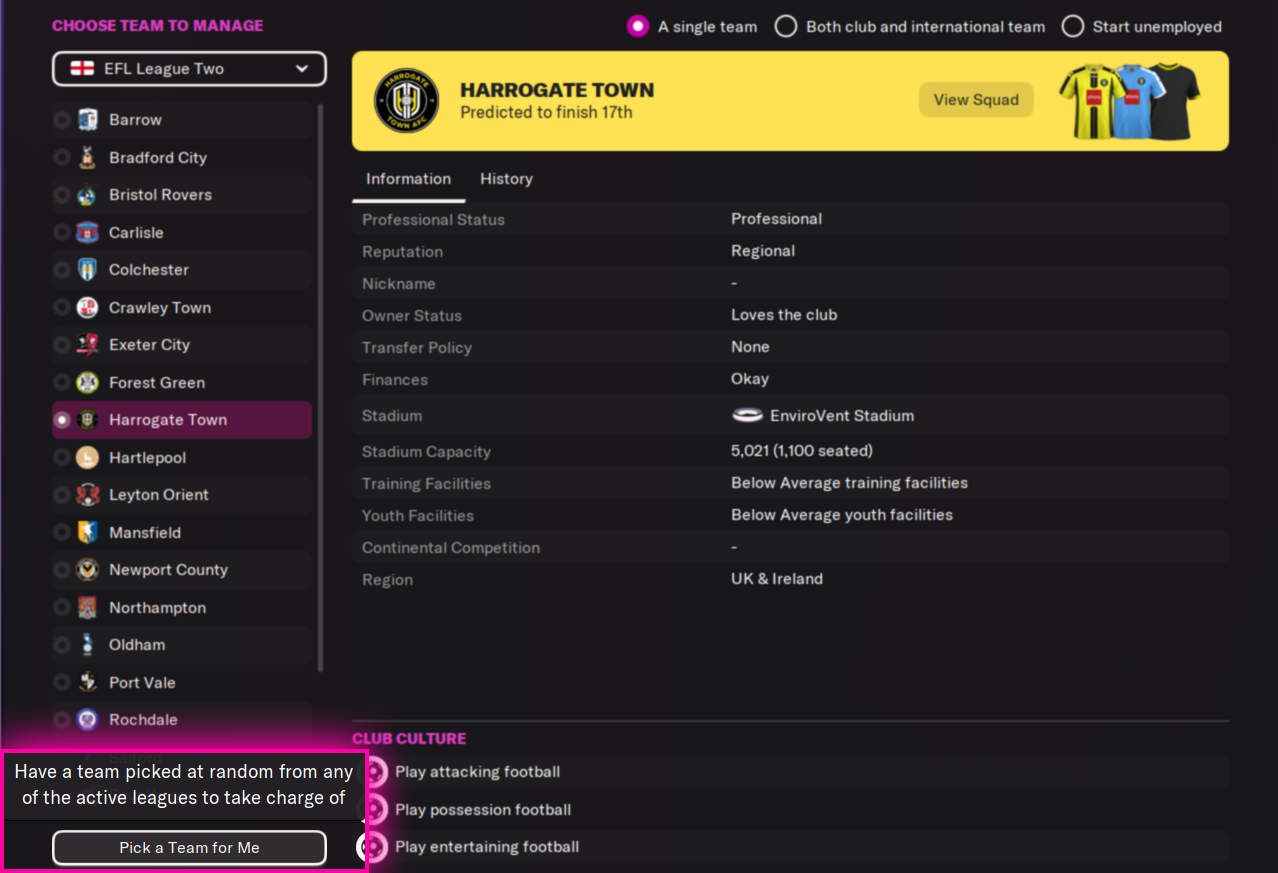Click the Play possession football culture icon
Screen dimensions: 1278x873
pos(375,809)
